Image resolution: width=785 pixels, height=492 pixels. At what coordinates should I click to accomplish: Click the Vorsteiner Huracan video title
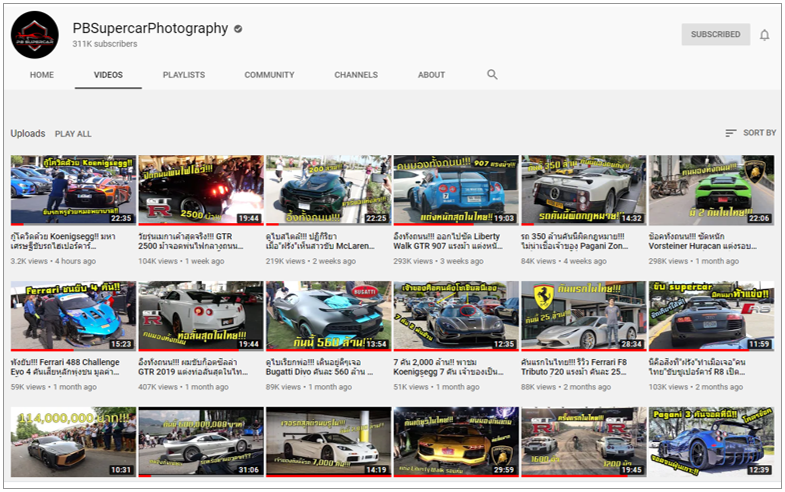click(x=703, y=241)
